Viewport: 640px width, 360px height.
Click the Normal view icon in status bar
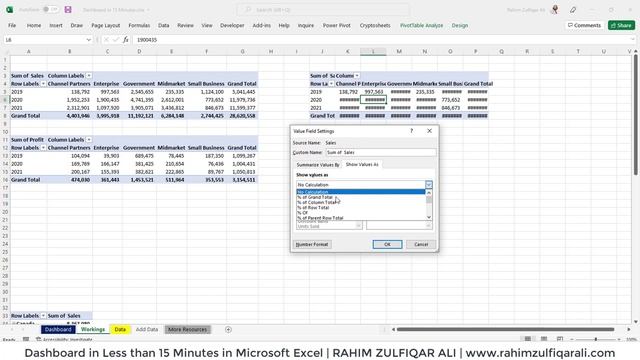coord(528,339)
